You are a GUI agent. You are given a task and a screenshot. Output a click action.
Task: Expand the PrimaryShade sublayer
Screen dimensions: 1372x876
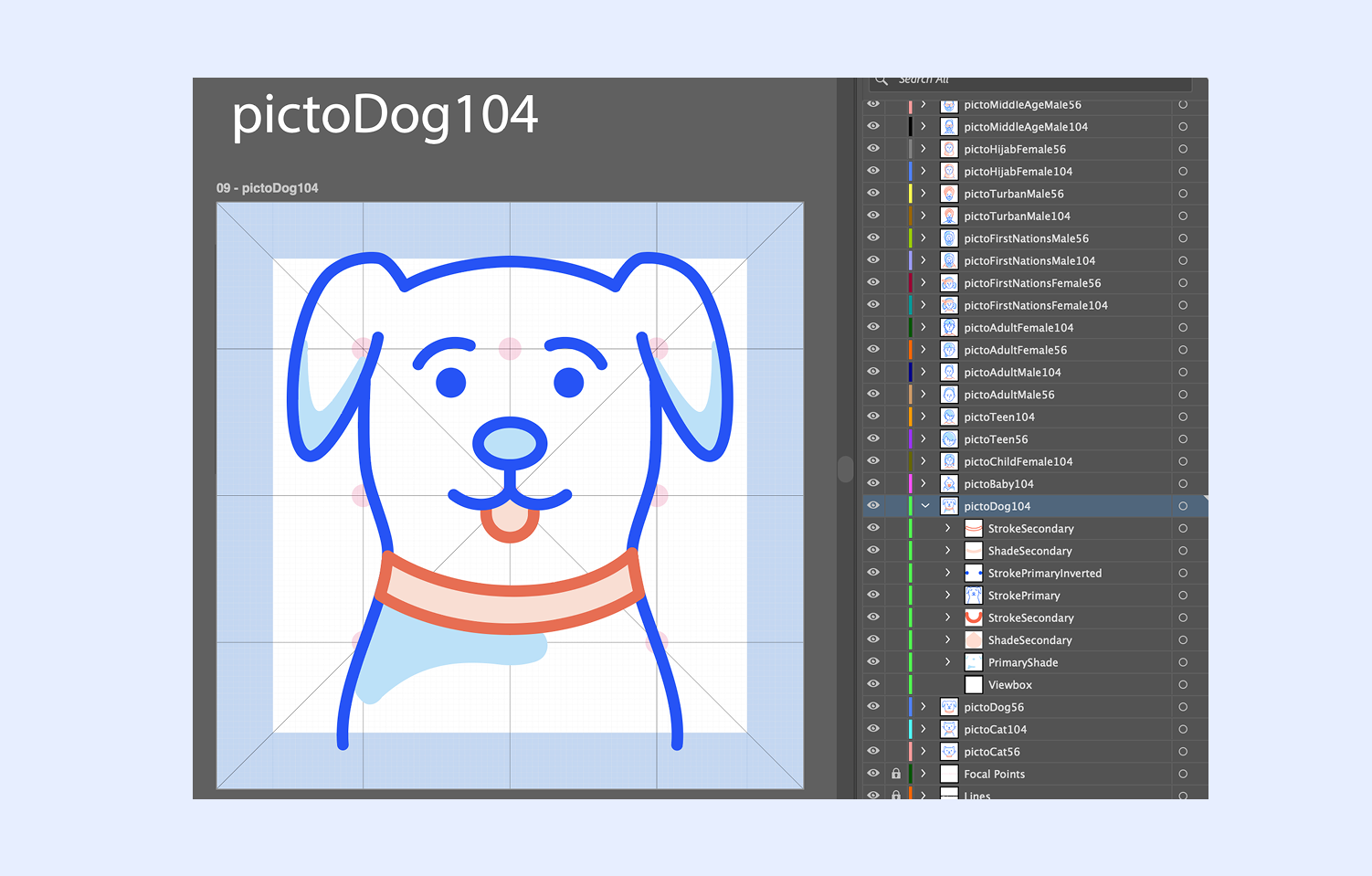pyautogui.click(x=946, y=661)
